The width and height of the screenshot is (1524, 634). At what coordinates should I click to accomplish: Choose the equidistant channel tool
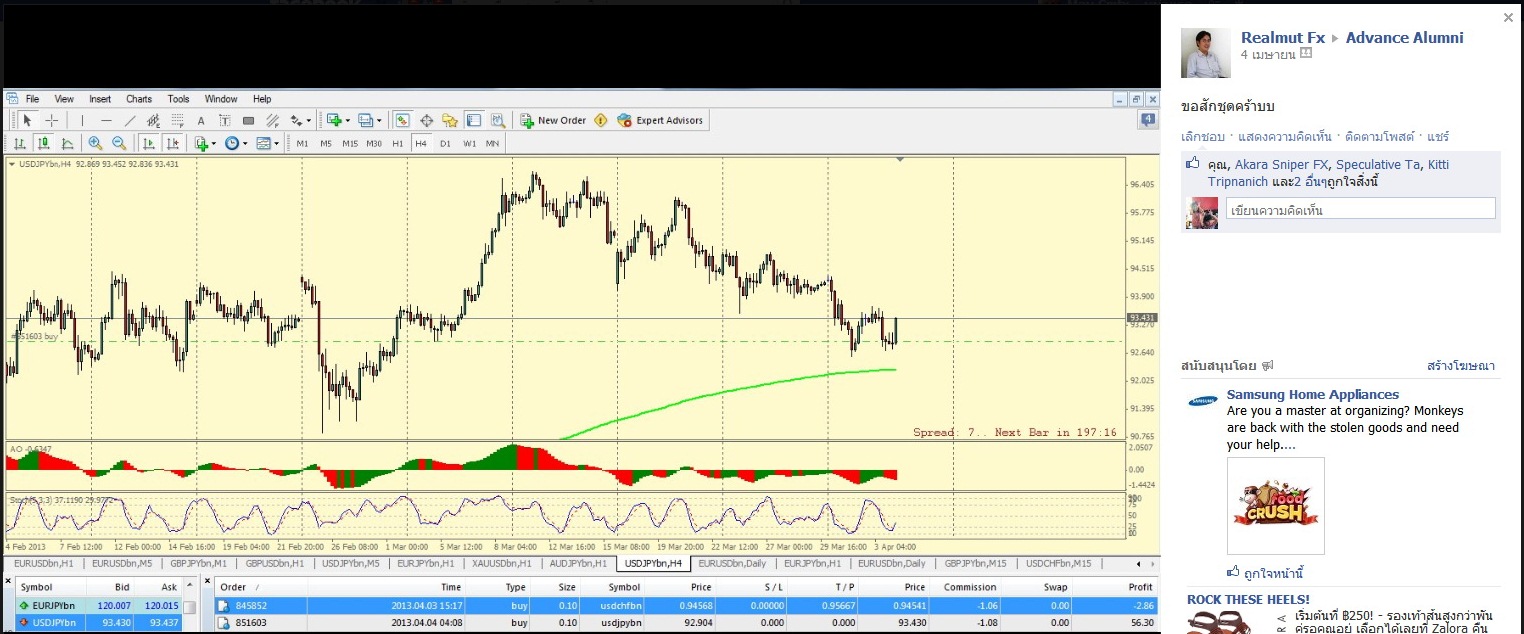coord(153,120)
